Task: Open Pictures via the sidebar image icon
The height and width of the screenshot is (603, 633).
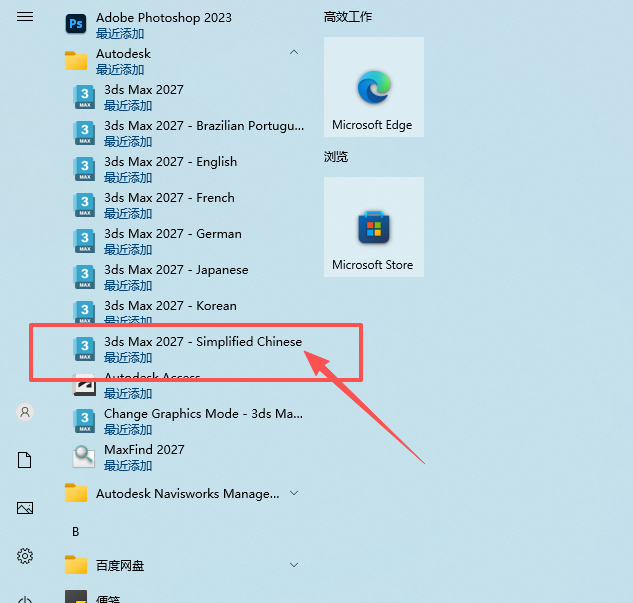Action: point(25,508)
